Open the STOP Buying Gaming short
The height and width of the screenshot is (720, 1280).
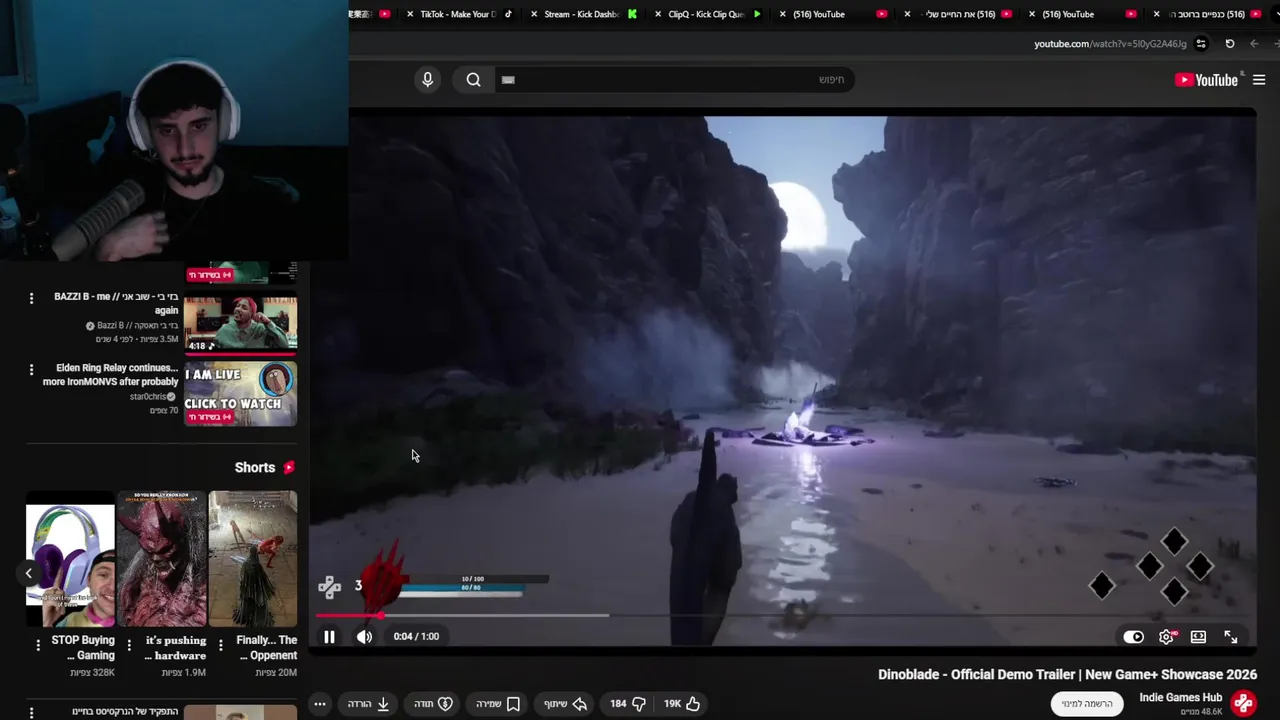[x=70, y=558]
